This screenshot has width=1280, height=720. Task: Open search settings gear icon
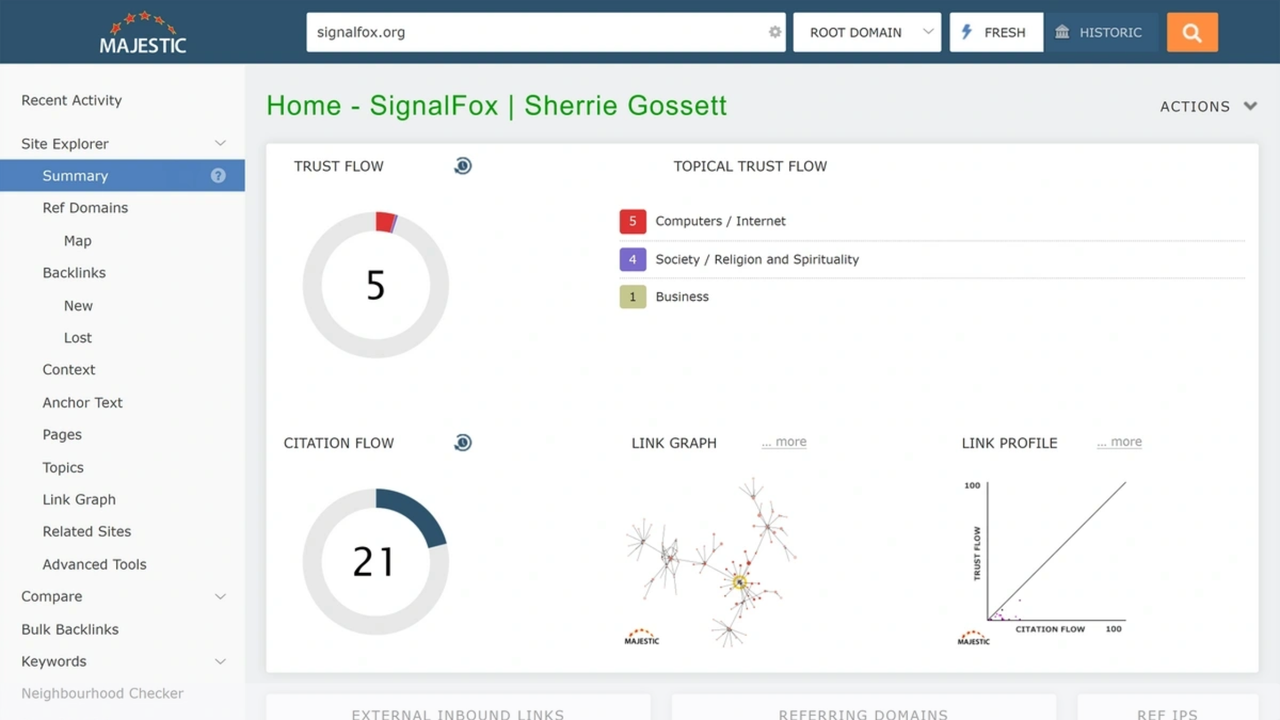pos(775,32)
